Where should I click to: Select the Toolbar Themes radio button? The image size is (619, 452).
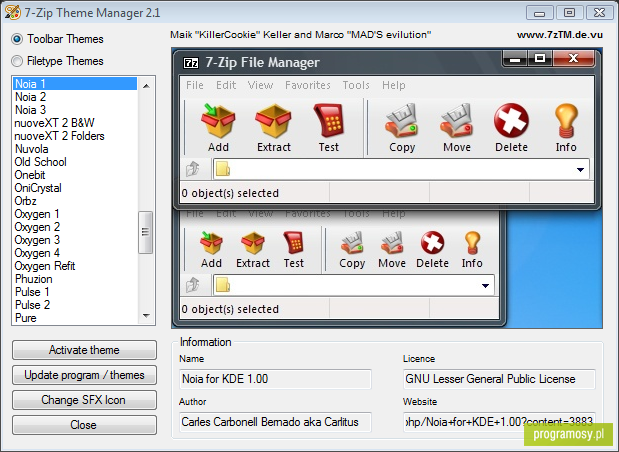pyautogui.click(x=17, y=39)
